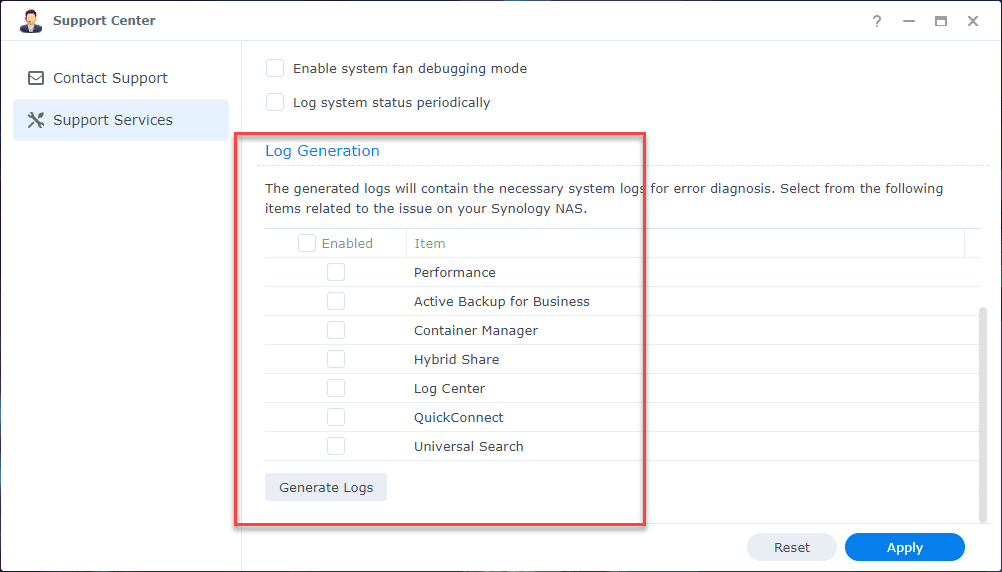The image size is (1002, 572).
Task: Minimize the Support Center window
Action: pos(909,21)
